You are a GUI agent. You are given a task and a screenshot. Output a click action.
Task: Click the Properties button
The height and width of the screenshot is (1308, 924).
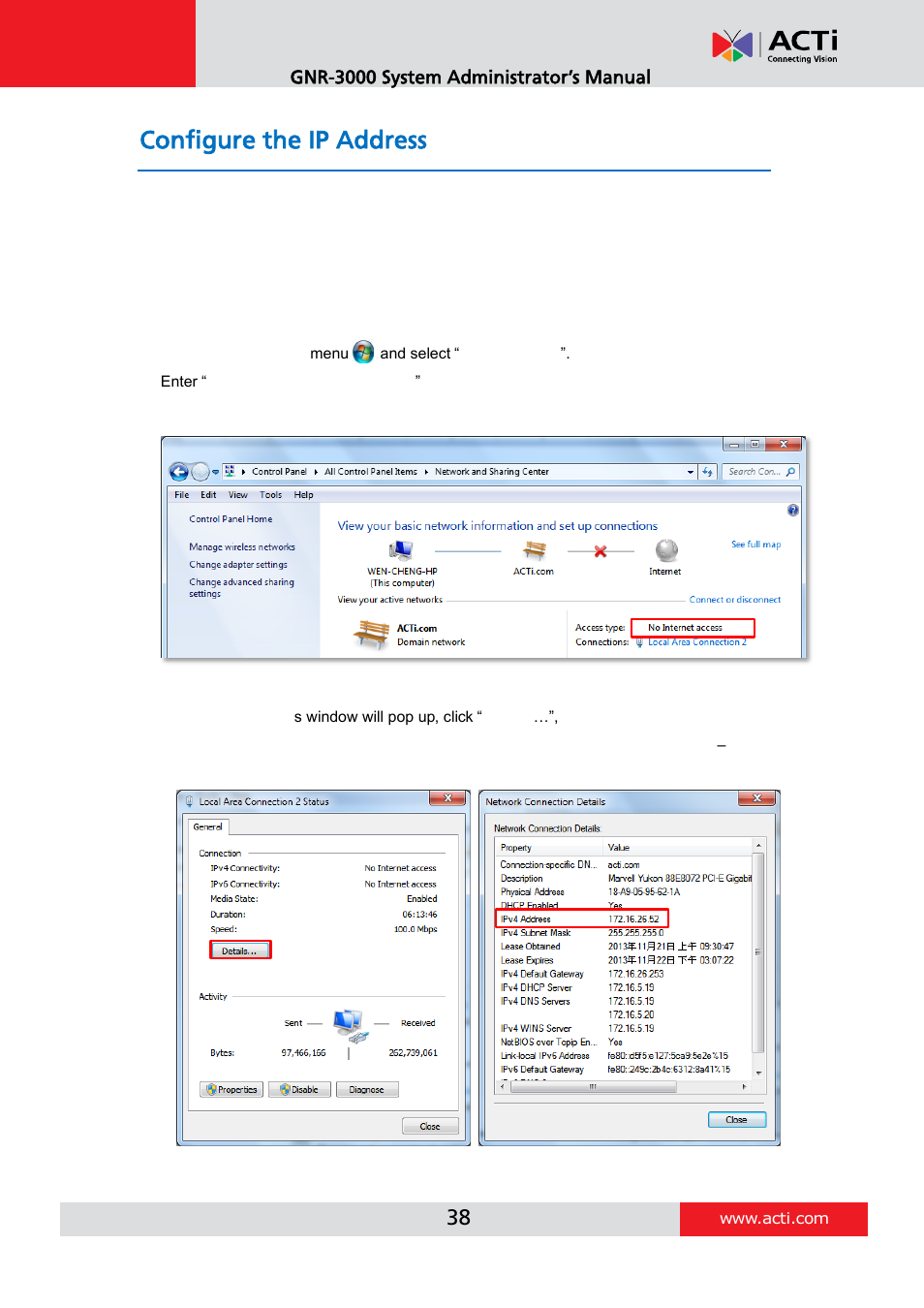point(231,1090)
